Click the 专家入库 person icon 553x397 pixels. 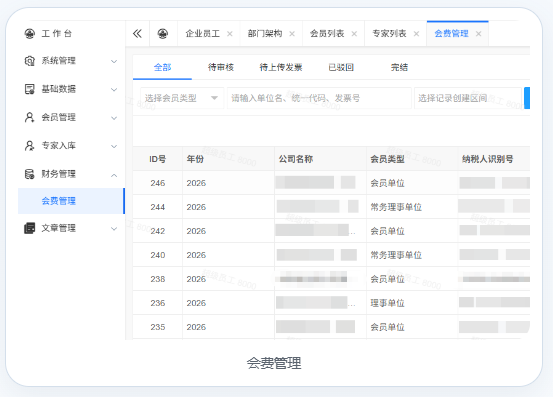(30, 146)
